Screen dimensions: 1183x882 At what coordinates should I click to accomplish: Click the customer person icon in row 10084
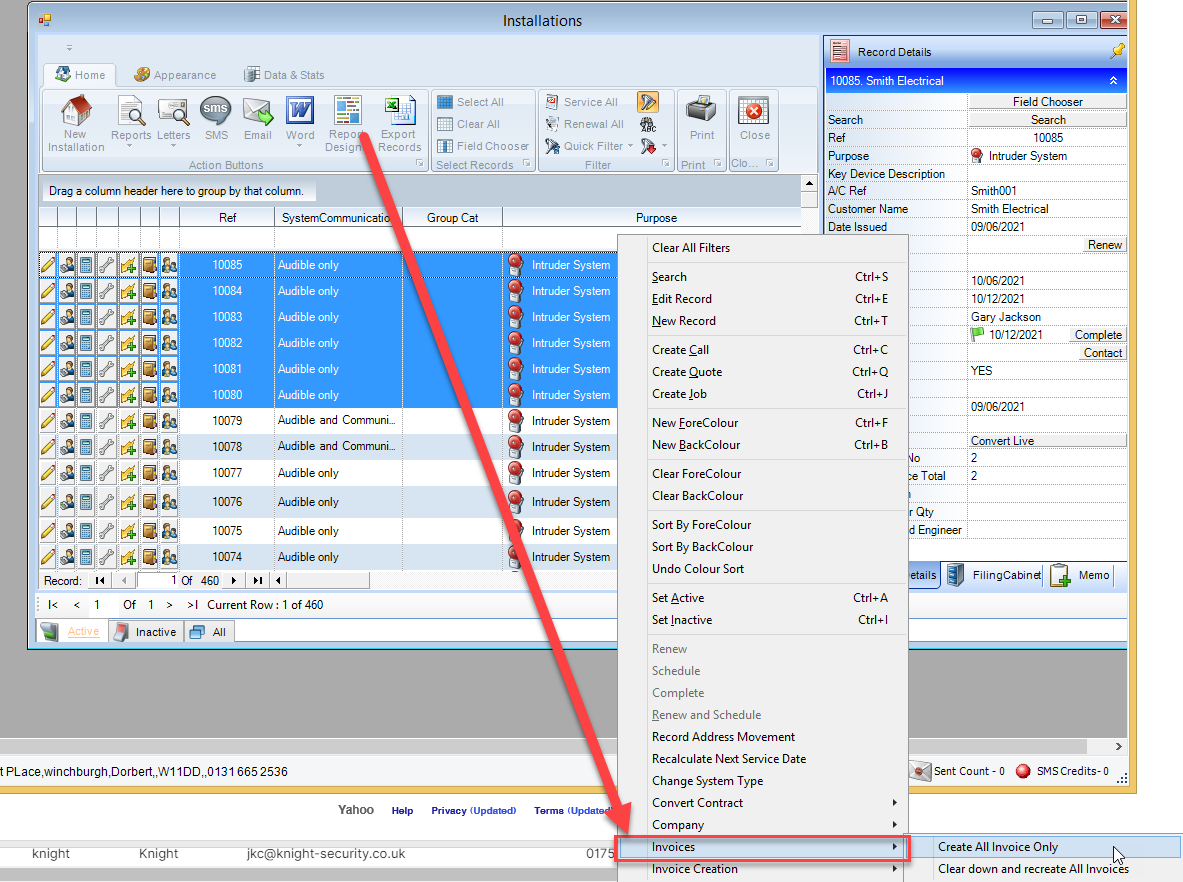pos(67,291)
